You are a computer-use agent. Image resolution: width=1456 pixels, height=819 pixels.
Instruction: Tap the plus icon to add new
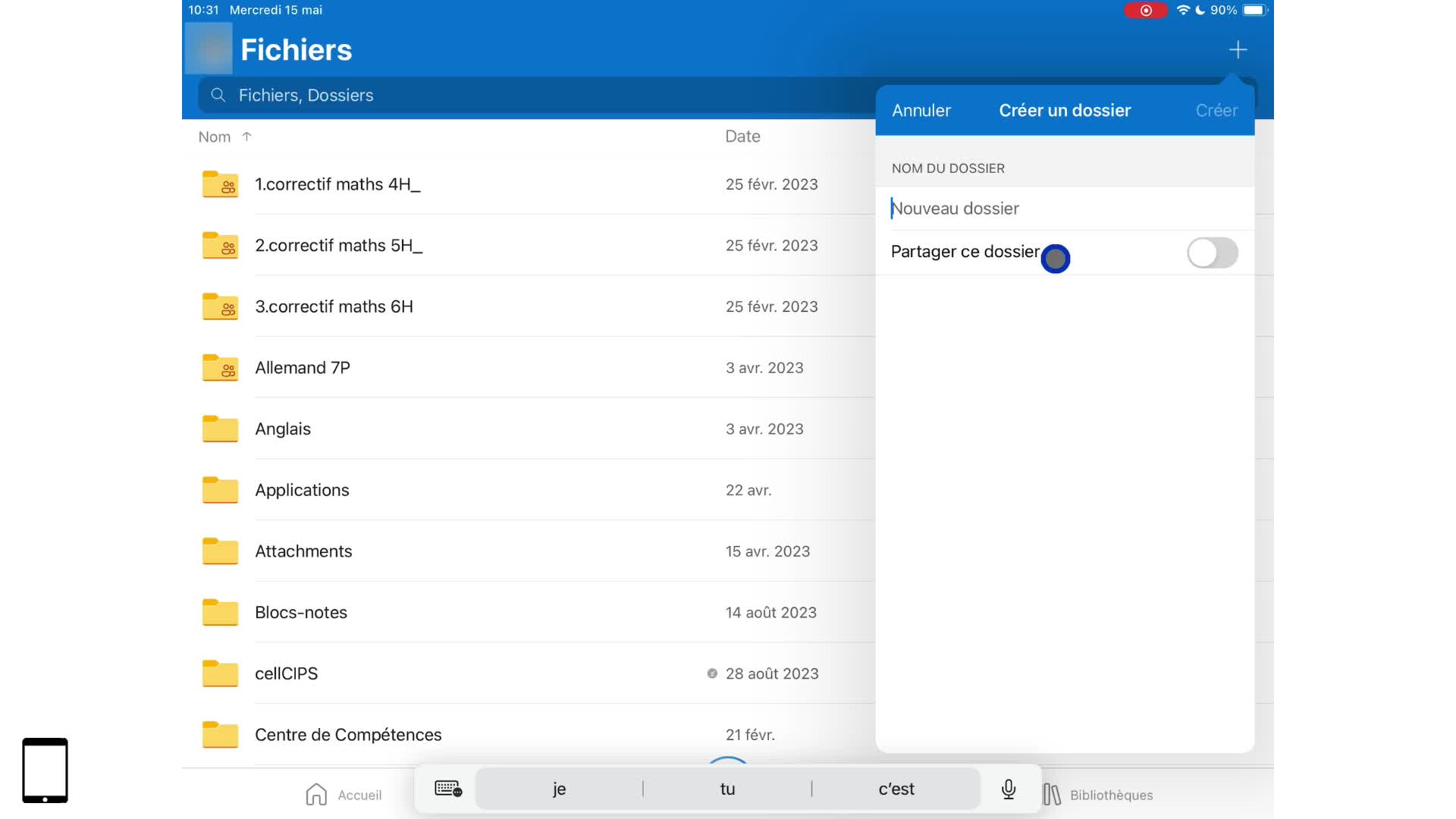(1238, 50)
